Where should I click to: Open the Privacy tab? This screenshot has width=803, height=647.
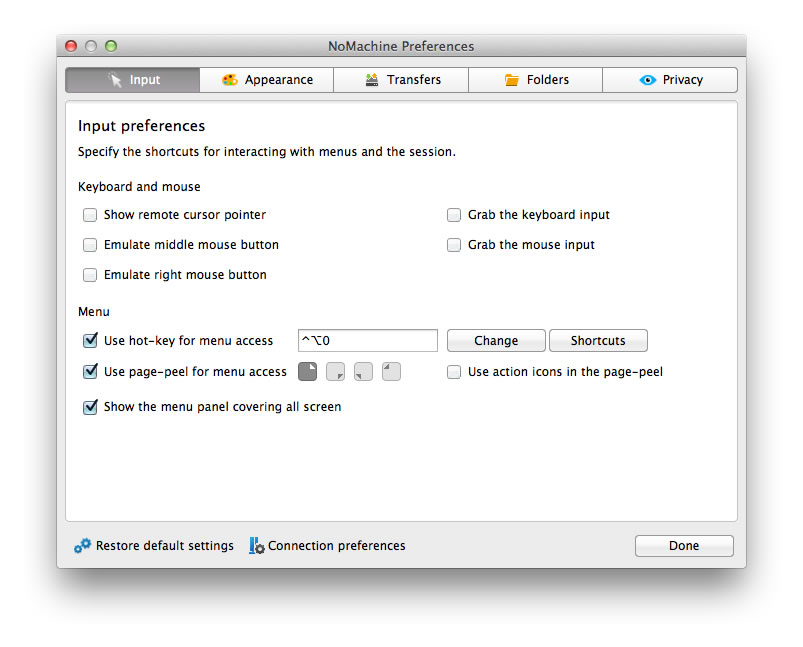pyautogui.click(x=670, y=80)
